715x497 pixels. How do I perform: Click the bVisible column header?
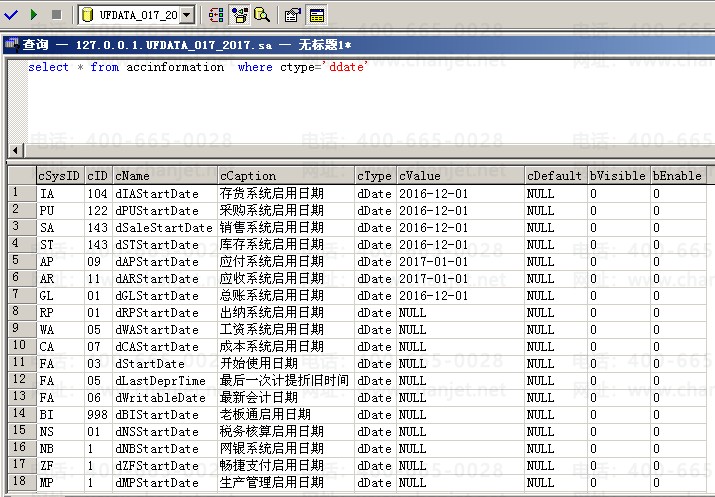pyautogui.click(x=617, y=176)
